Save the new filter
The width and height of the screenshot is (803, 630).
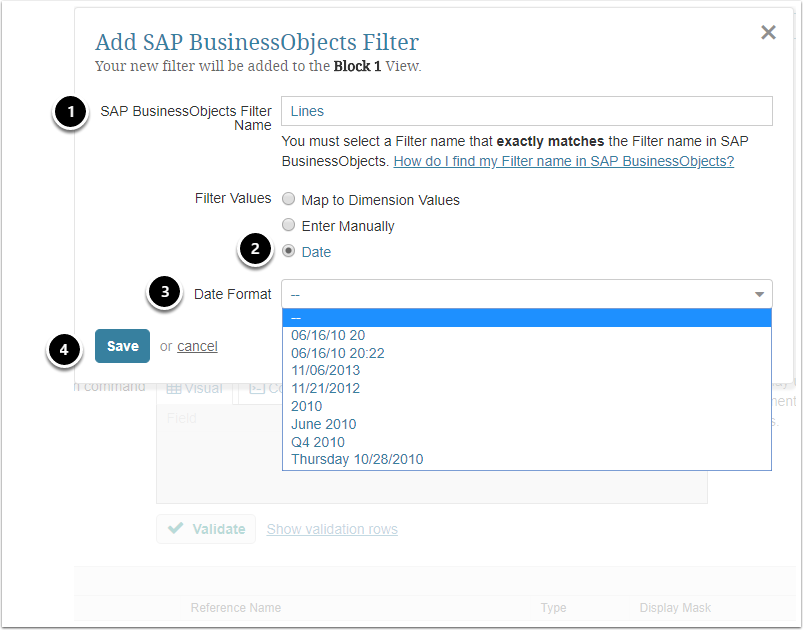[x=122, y=346]
